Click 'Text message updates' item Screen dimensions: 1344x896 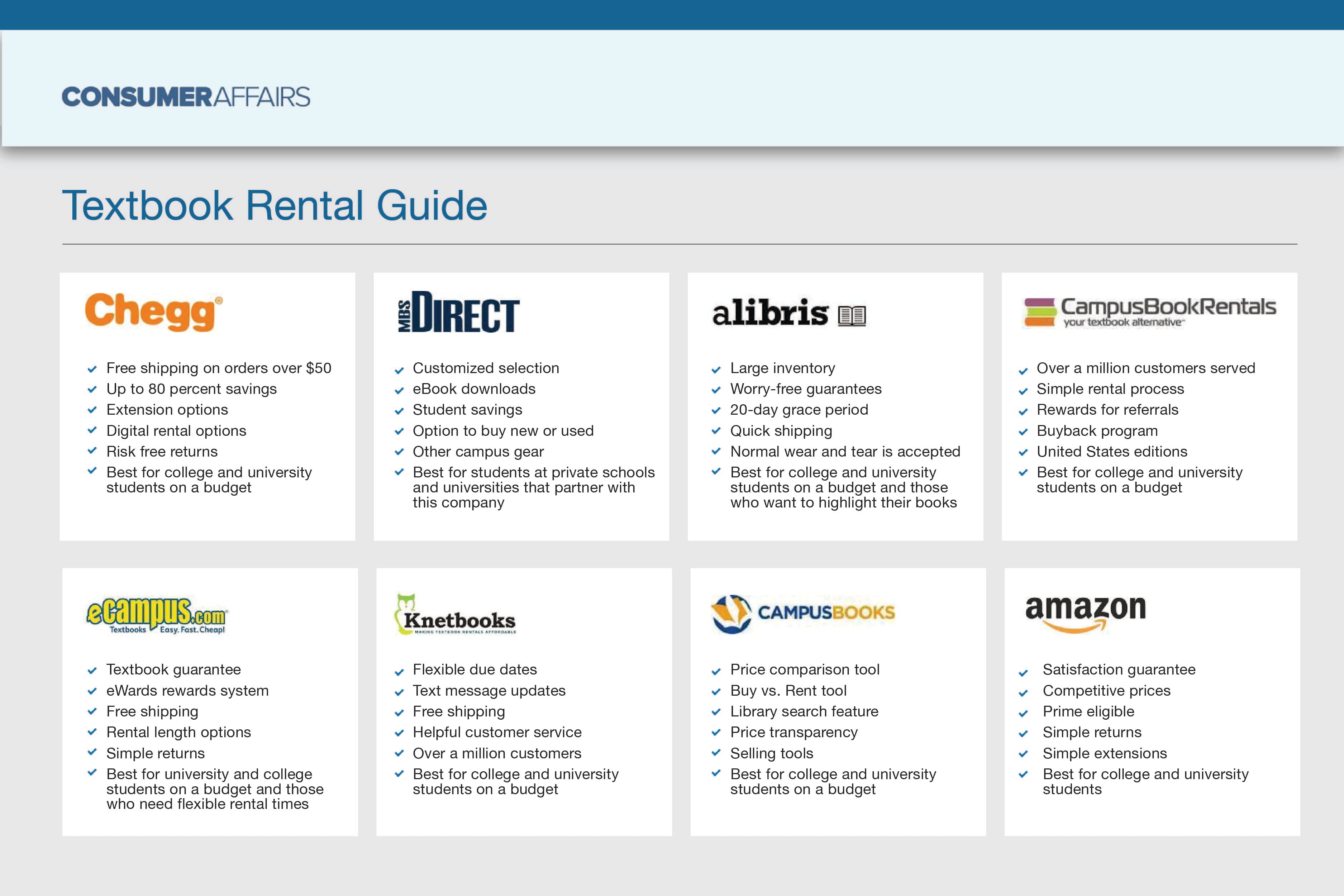coord(488,690)
